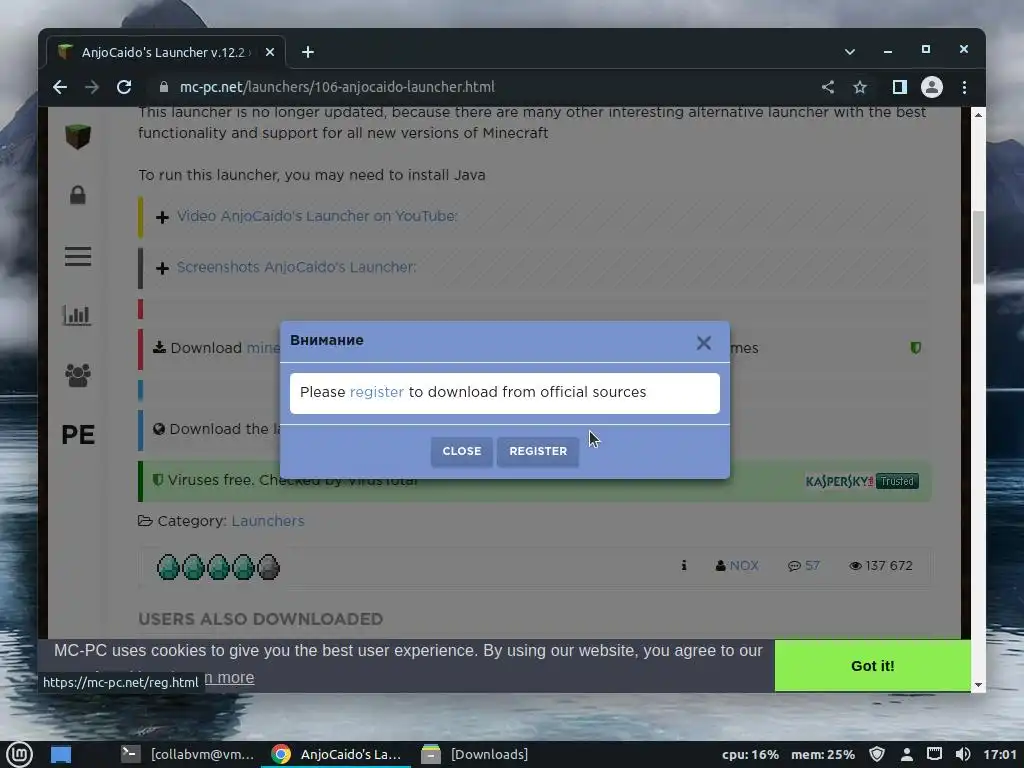The height and width of the screenshot is (768, 1024).
Task: Dismiss the Внимание dialog with X icon
Action: [x=703, y=343]
